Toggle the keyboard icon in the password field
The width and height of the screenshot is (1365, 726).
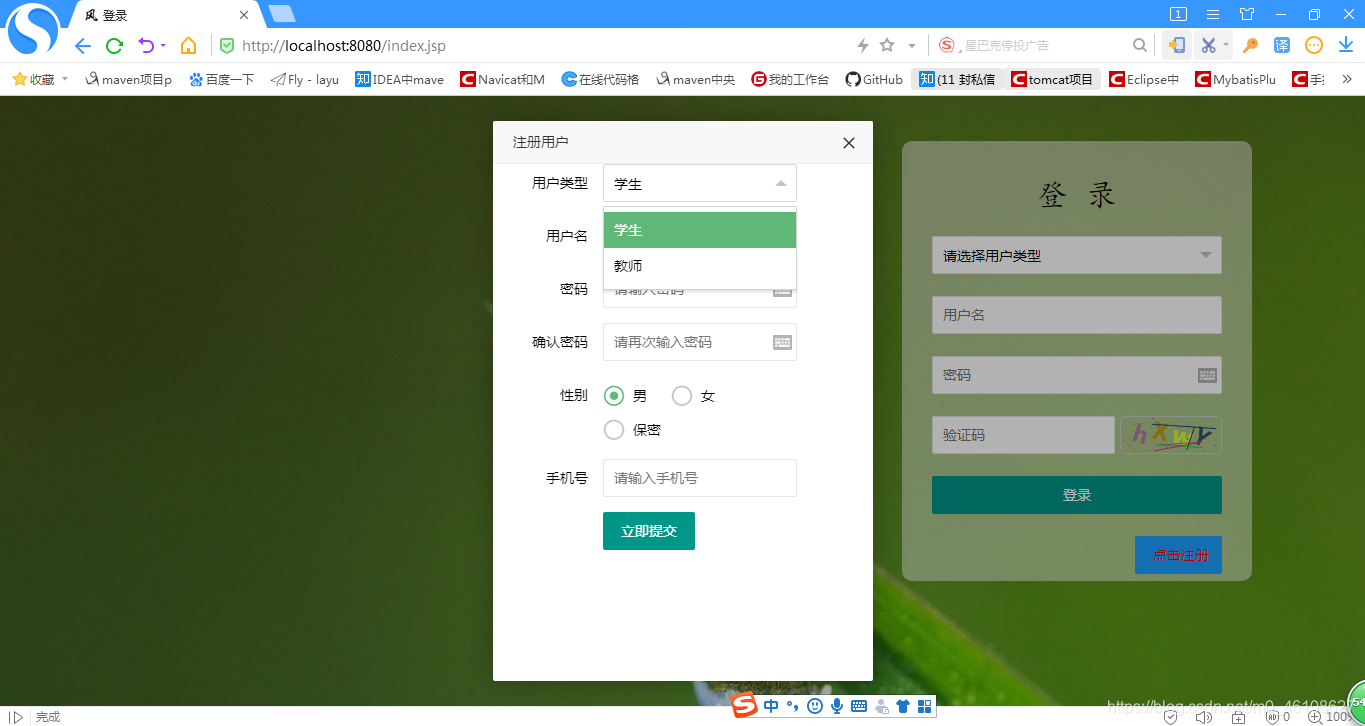click(x=782, y=290)
